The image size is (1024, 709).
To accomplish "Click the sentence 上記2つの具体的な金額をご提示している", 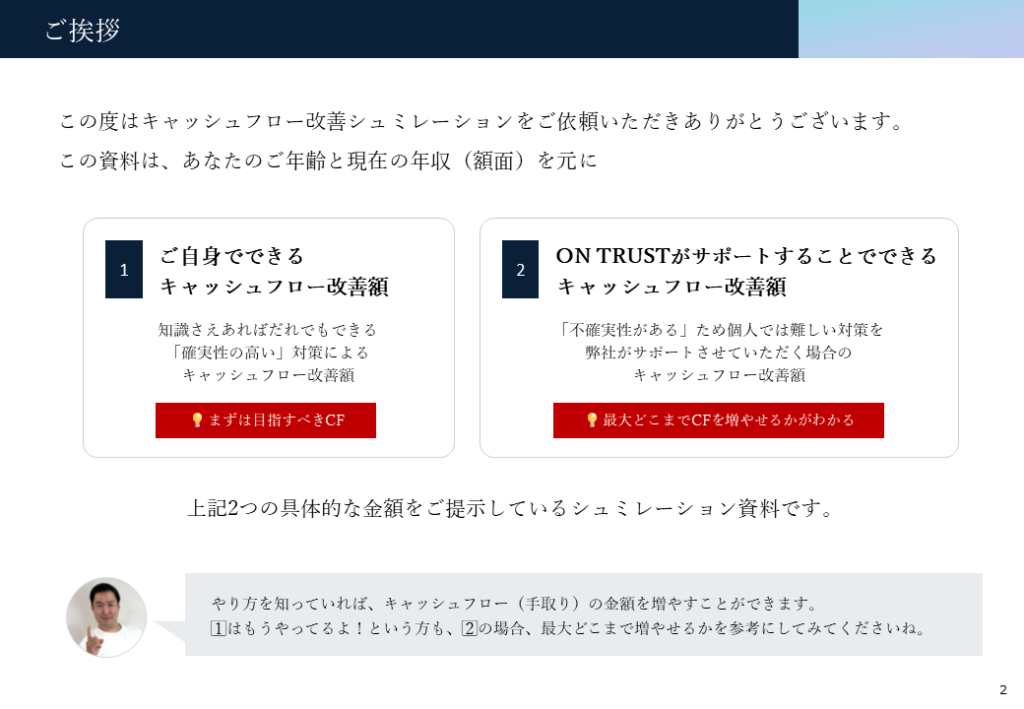I will 511,509.
